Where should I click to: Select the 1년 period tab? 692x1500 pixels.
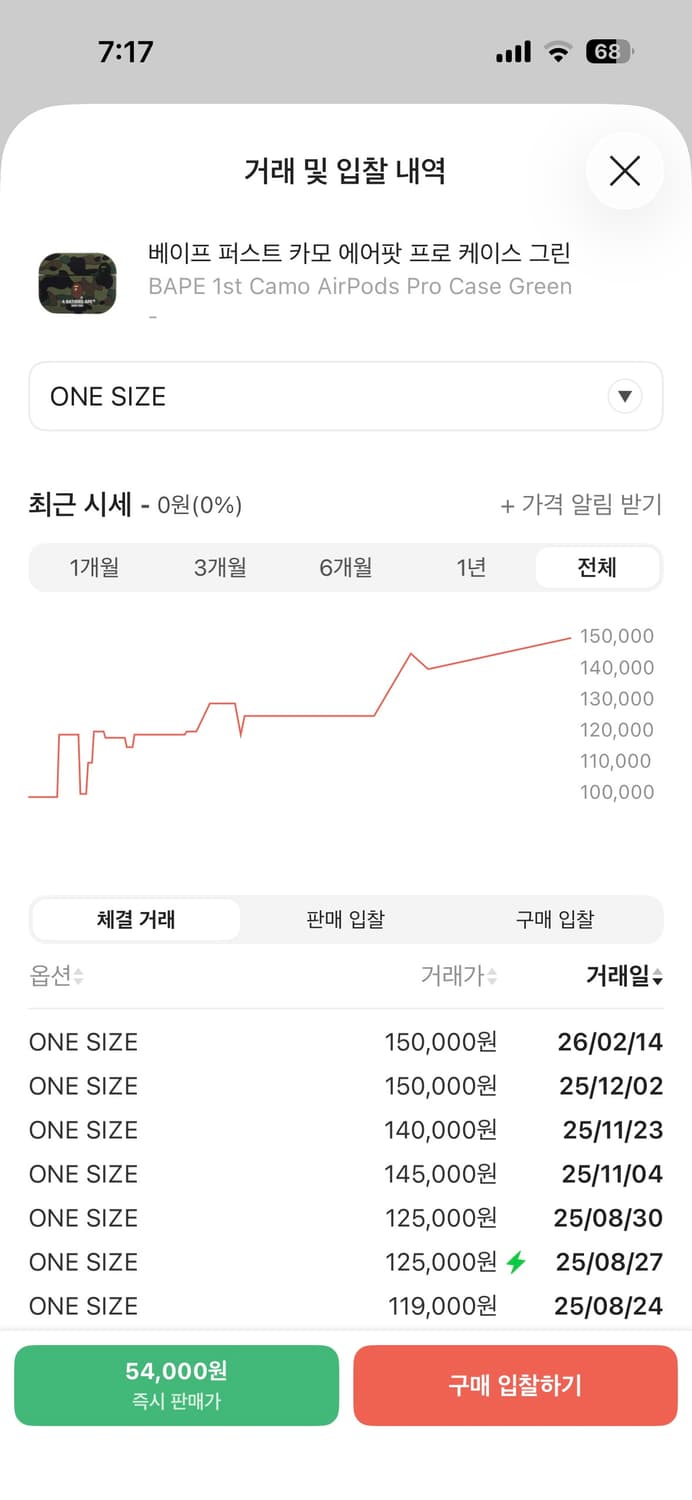470,567
